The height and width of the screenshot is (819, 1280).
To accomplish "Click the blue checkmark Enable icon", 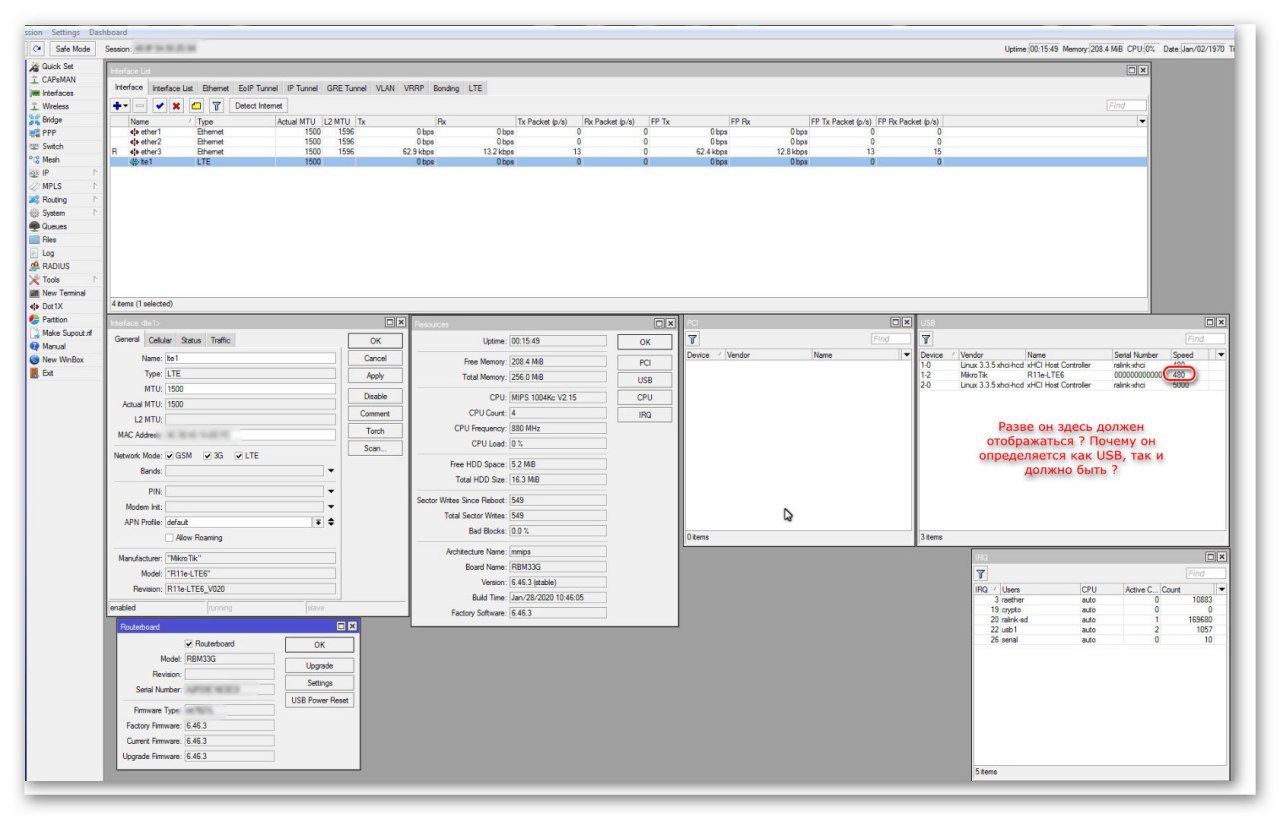I will tap(160, 105).
